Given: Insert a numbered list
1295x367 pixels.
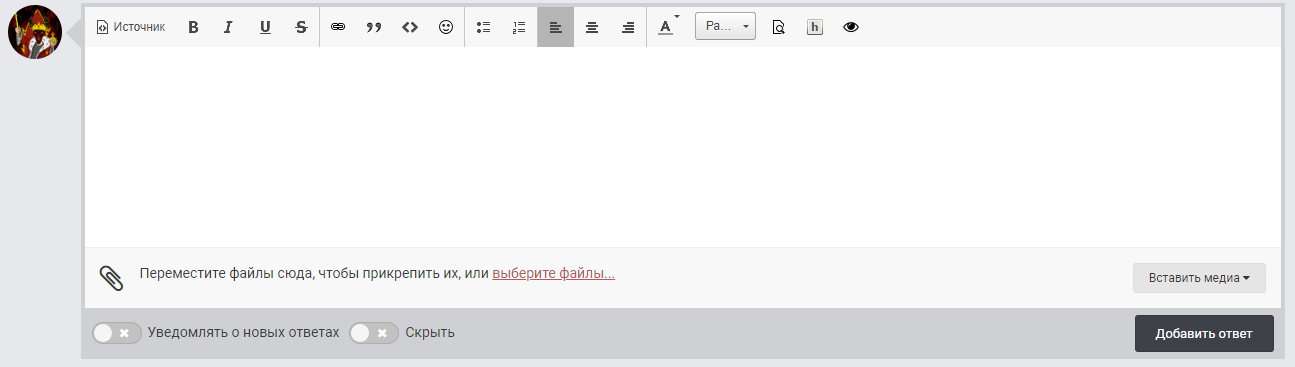Looking at the screenshot, I should 519,28.
